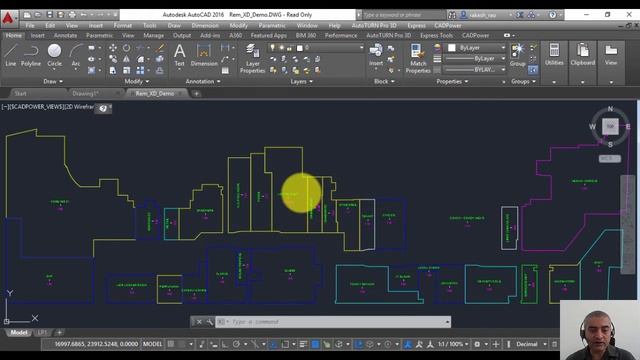Click the binoculars search icon
This screenshot has width=640, height=360.
click(x=452, y=15)
